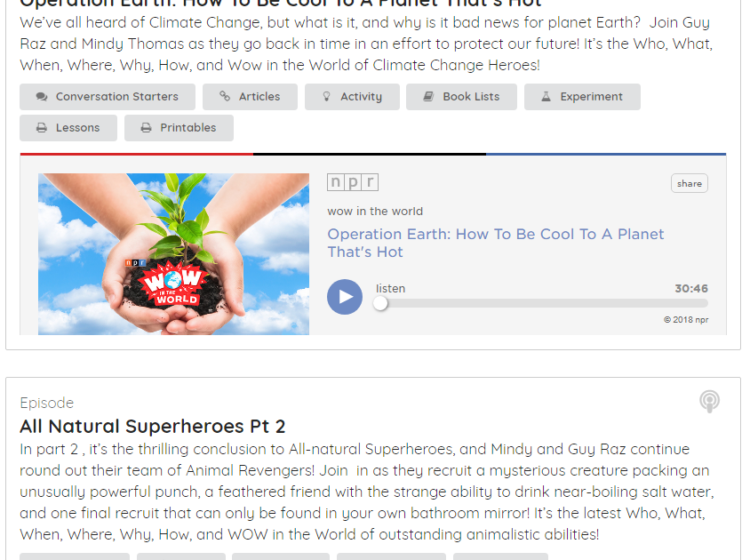Click the speech bubble icon on Conversation Starters
Image resolution: width=750 pixels, height=560 pixels.
[x=42, y=97]
